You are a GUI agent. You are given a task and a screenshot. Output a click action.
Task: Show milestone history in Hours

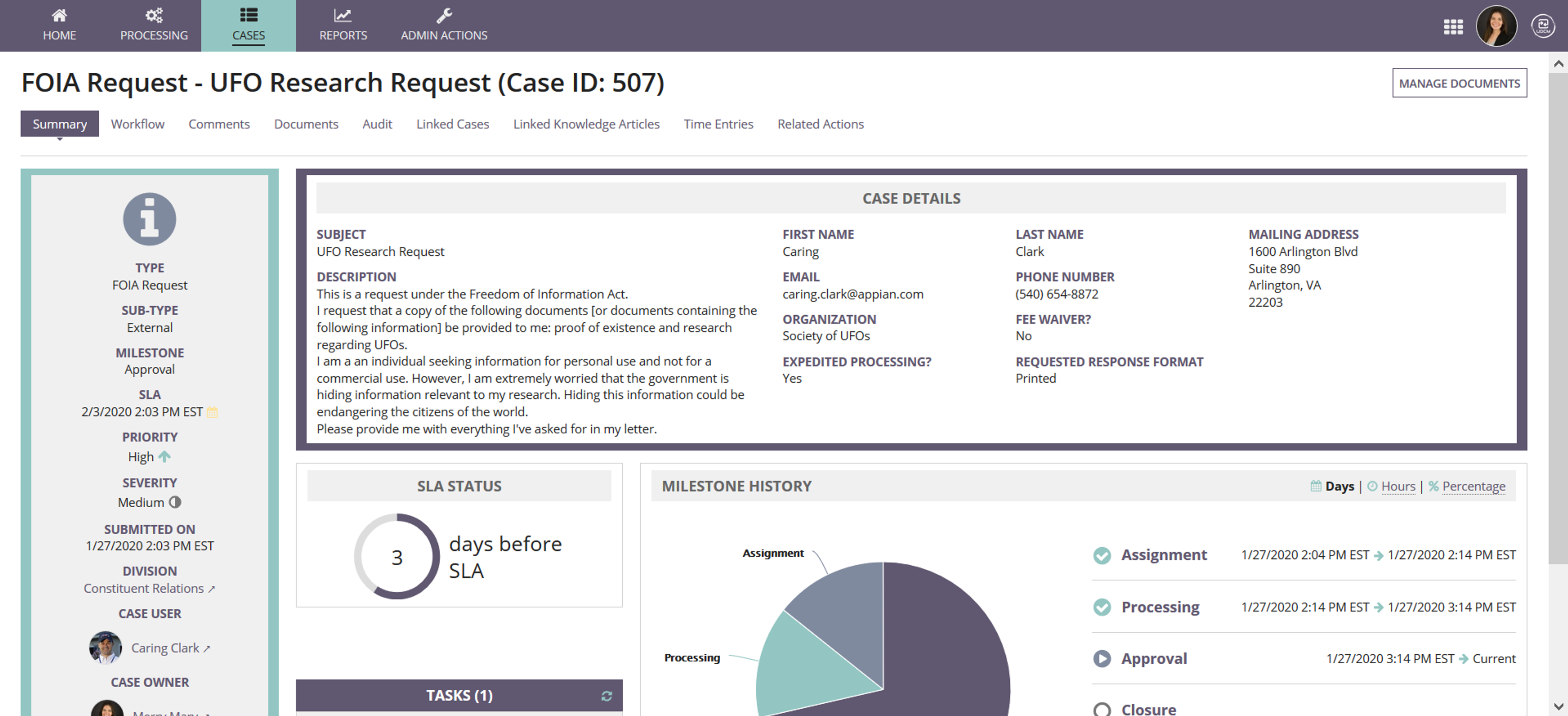(x=1398, y=486)
